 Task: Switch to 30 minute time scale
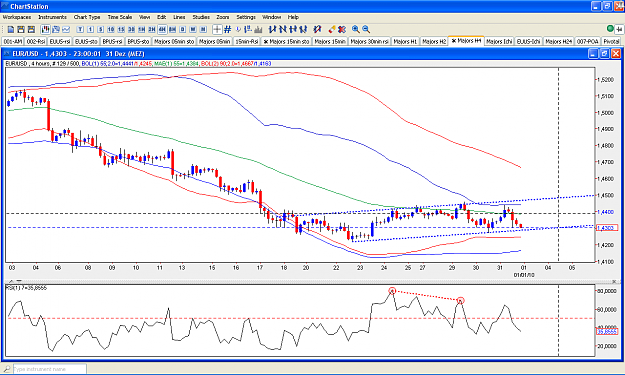131,29
